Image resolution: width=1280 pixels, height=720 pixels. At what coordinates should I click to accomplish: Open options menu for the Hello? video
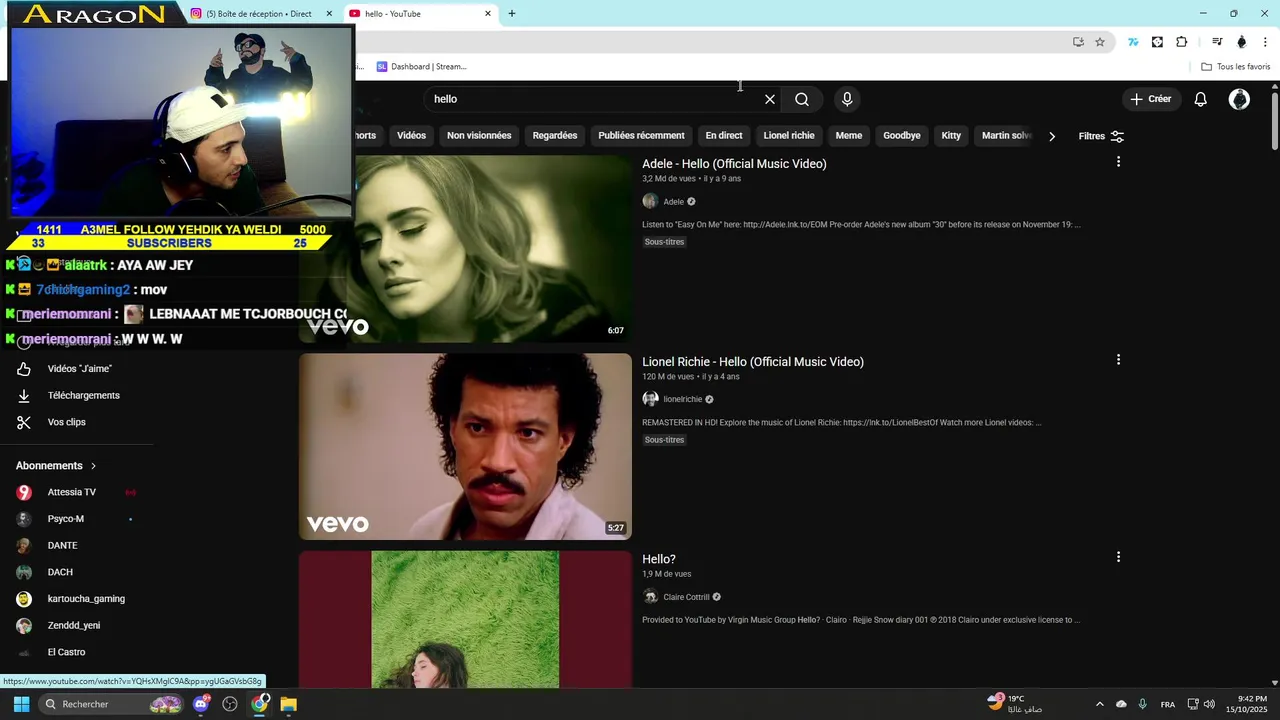coord(1118,557)
